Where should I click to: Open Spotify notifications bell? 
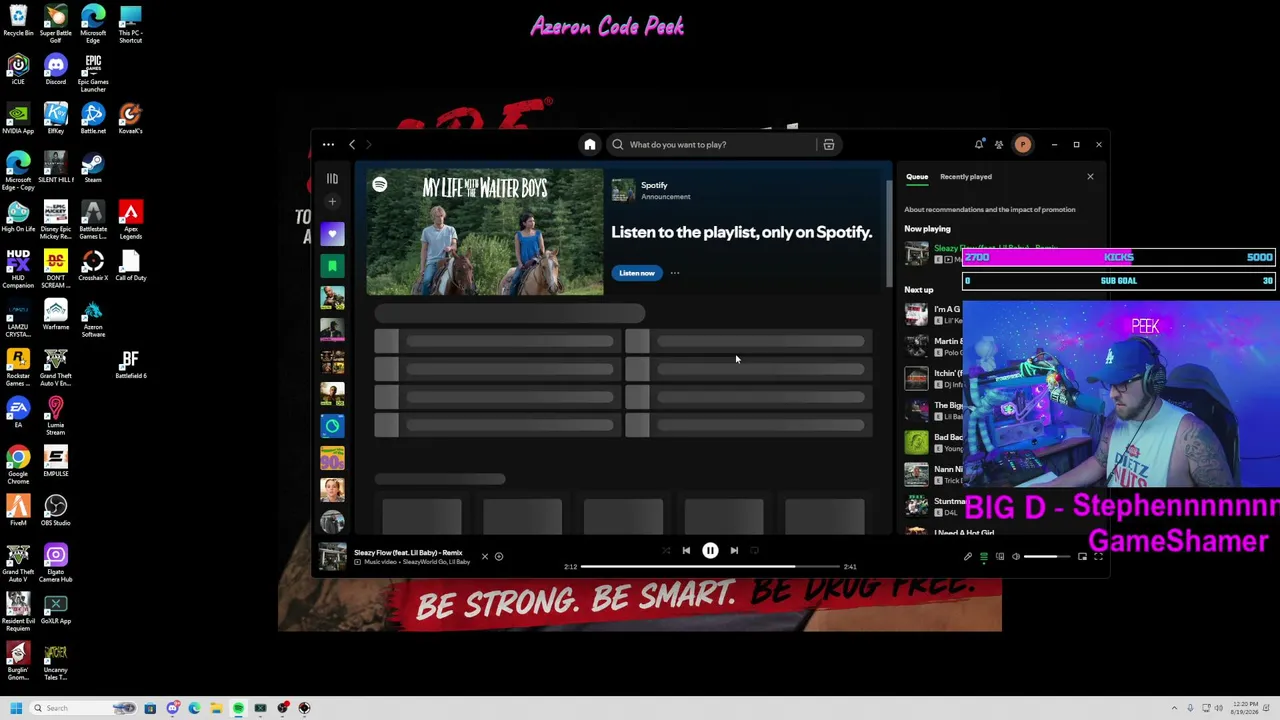click(x=979, y=145)
